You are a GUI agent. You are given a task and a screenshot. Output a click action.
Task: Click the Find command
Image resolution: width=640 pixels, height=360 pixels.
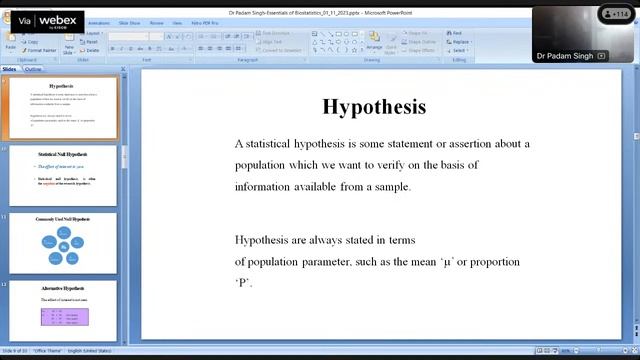pos(454,33)
